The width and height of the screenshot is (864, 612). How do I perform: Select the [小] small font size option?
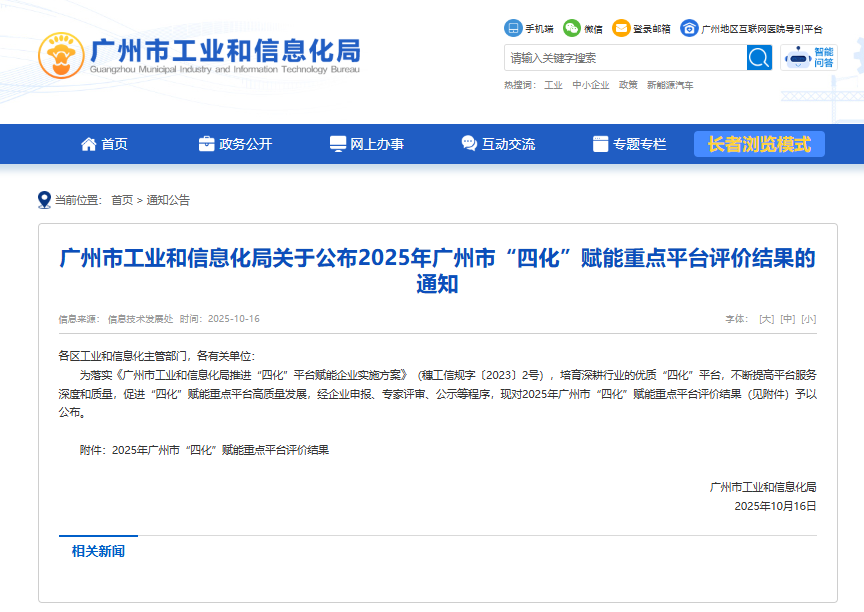807,317
